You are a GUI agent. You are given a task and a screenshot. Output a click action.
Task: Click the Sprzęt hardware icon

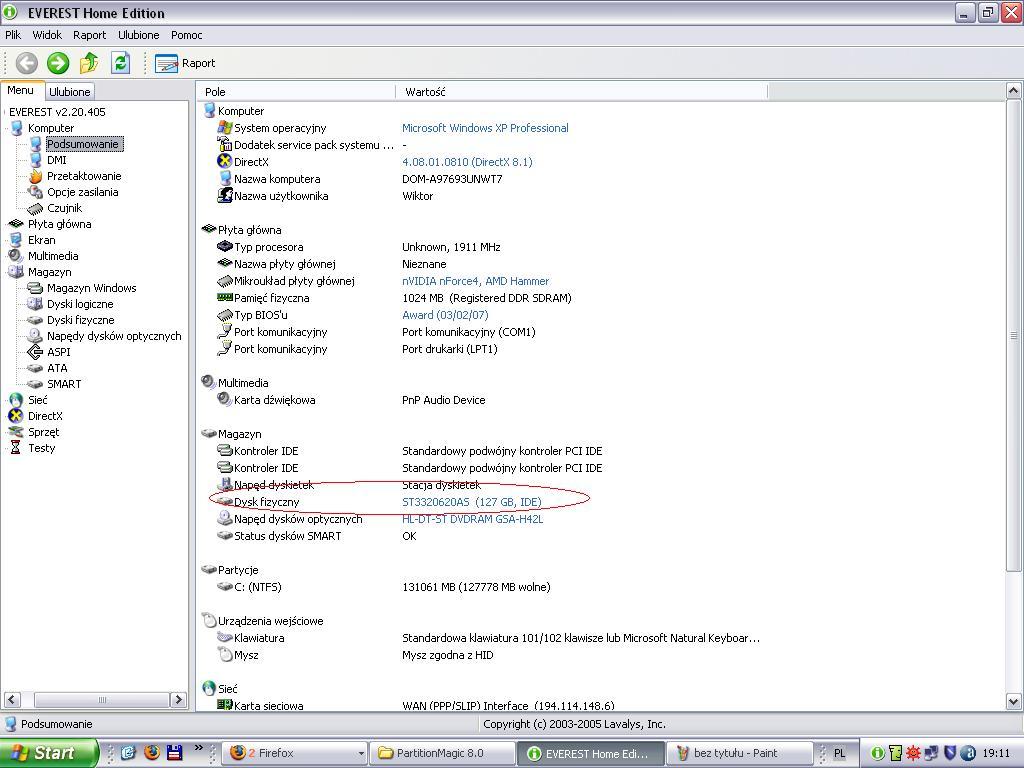tap(16, 432)
